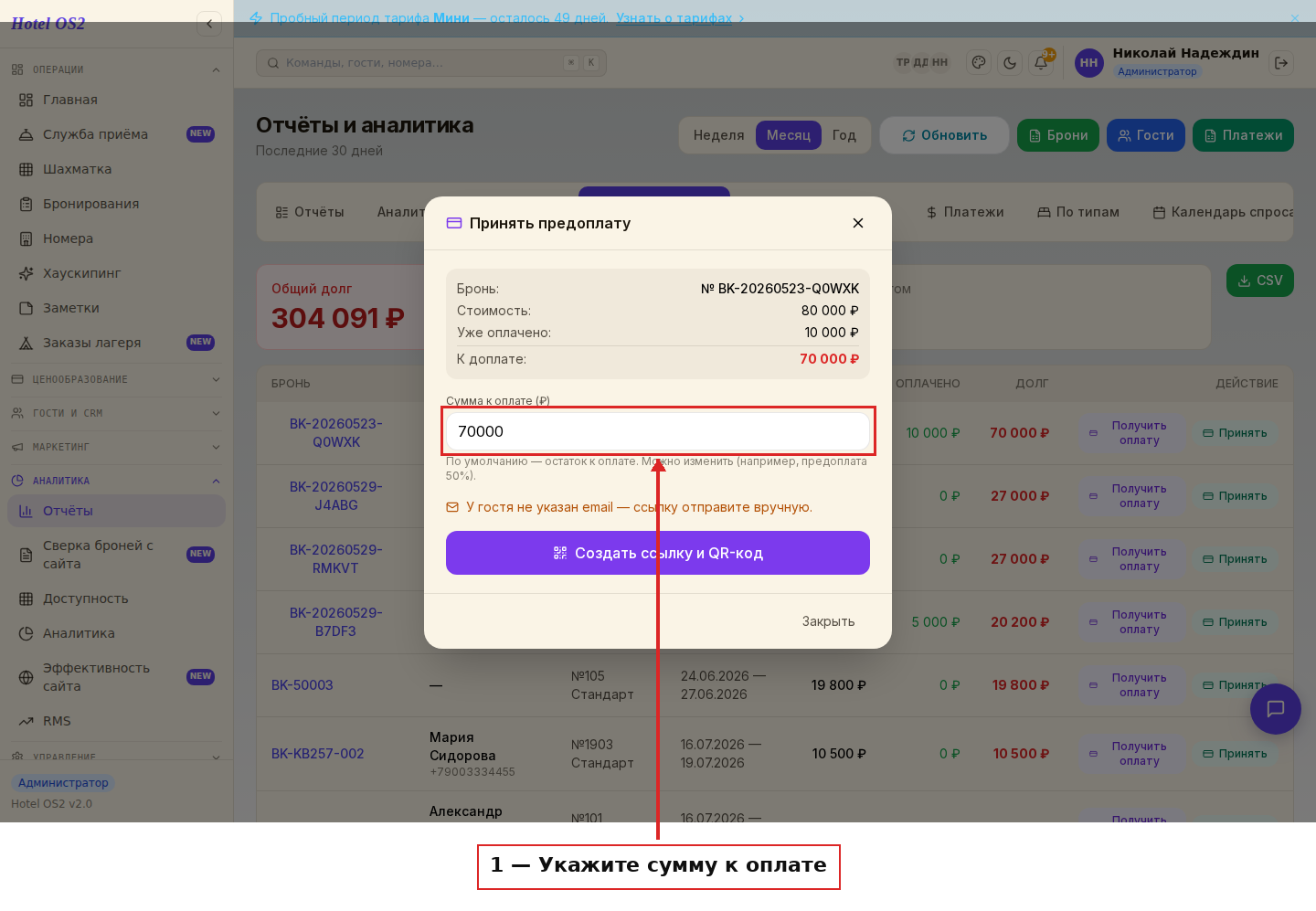The image size is (1316, 911).
Task: Switch to the Платежи tab
Action: pyautogui.click(x=965, y=212)
